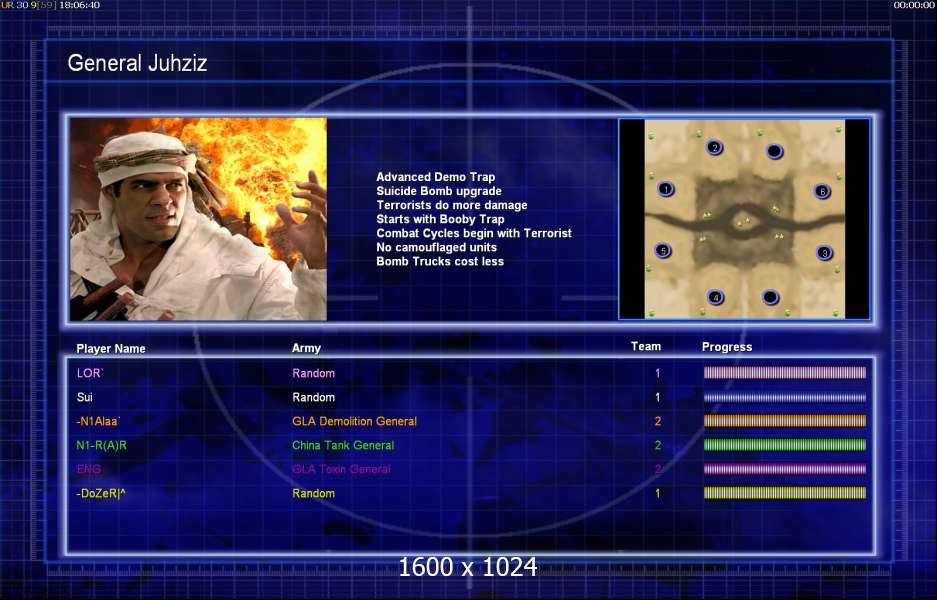
Task: Click N1-R(A)R's green progress bar
Action: point(785,445)
